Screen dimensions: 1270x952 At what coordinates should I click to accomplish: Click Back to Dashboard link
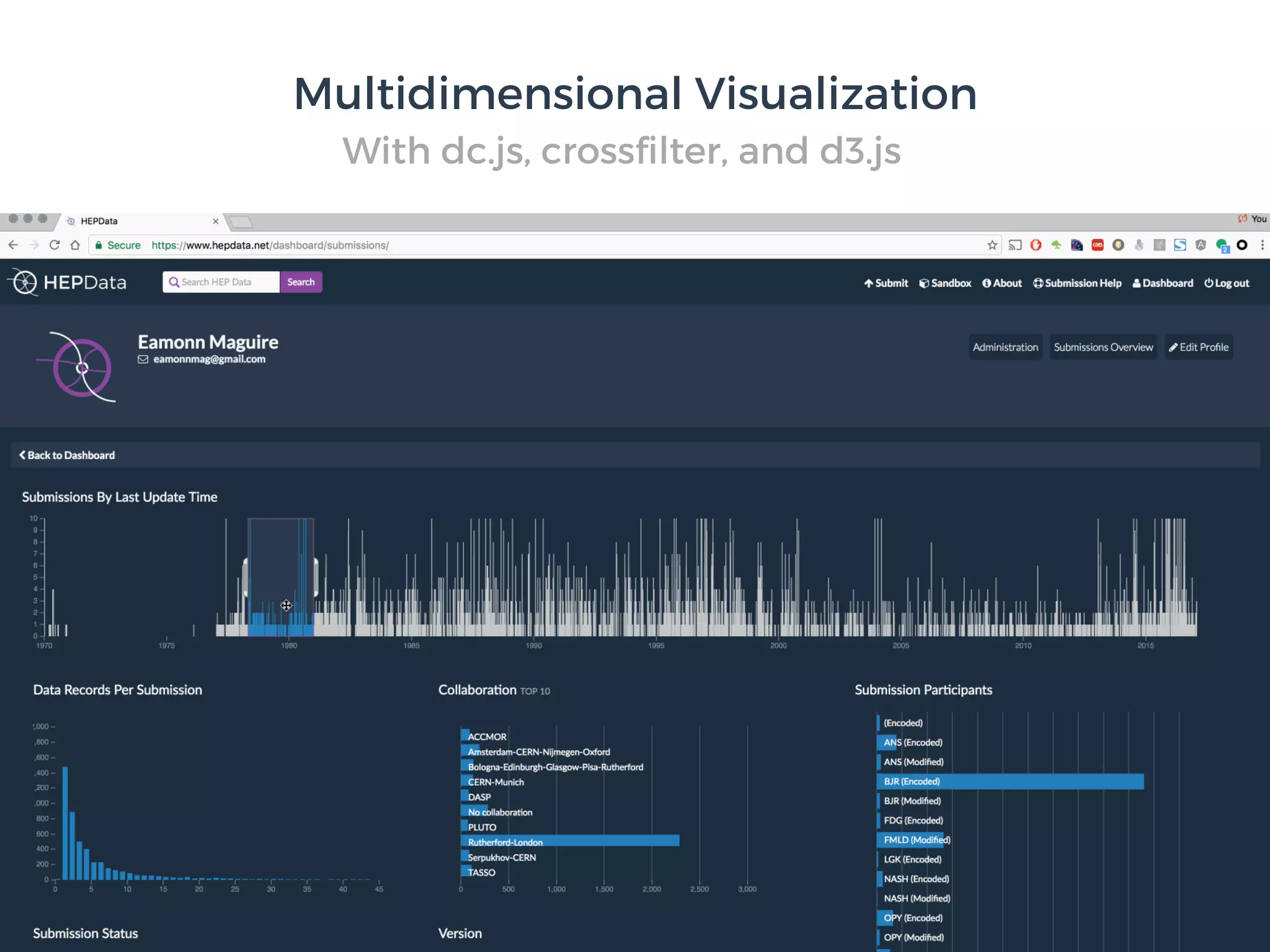67,455
